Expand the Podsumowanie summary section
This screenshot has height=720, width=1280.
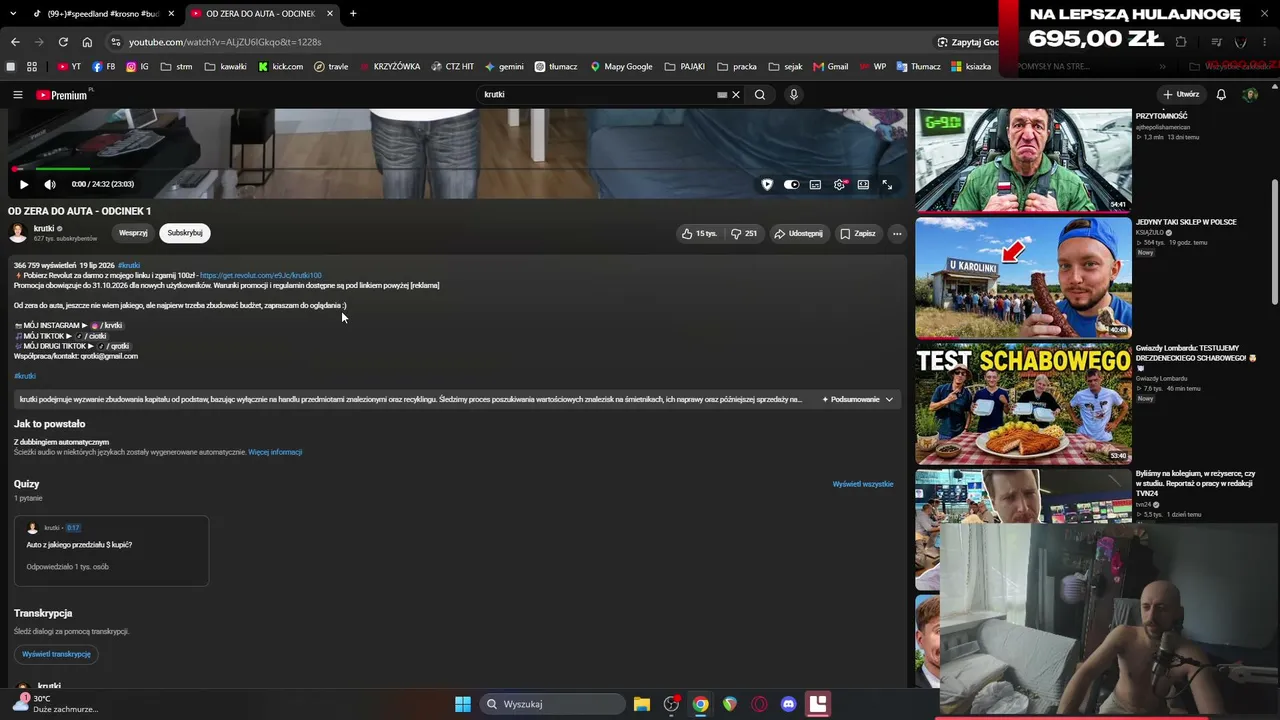point(857,399)
